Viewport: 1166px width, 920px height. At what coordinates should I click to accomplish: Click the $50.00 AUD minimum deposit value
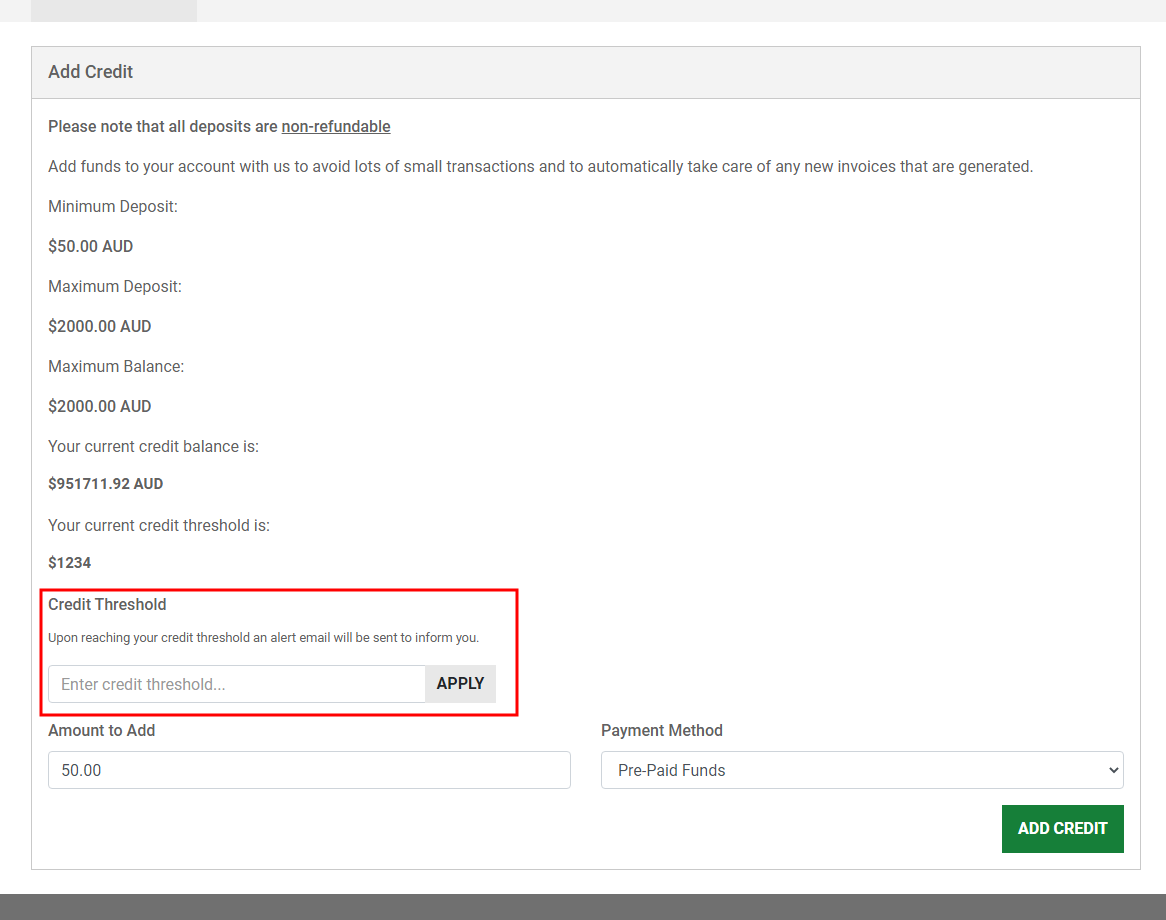click(90, 247)
